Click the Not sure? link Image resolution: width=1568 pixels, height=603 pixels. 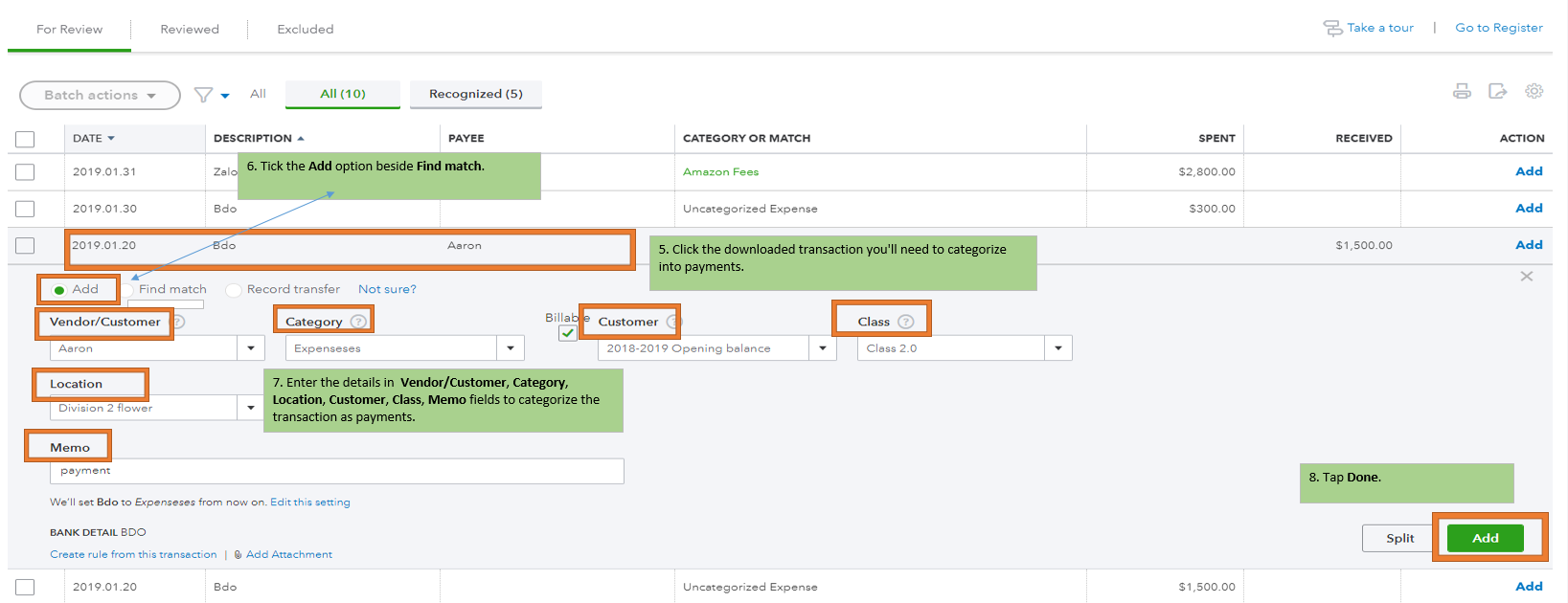tap(387, 289)
